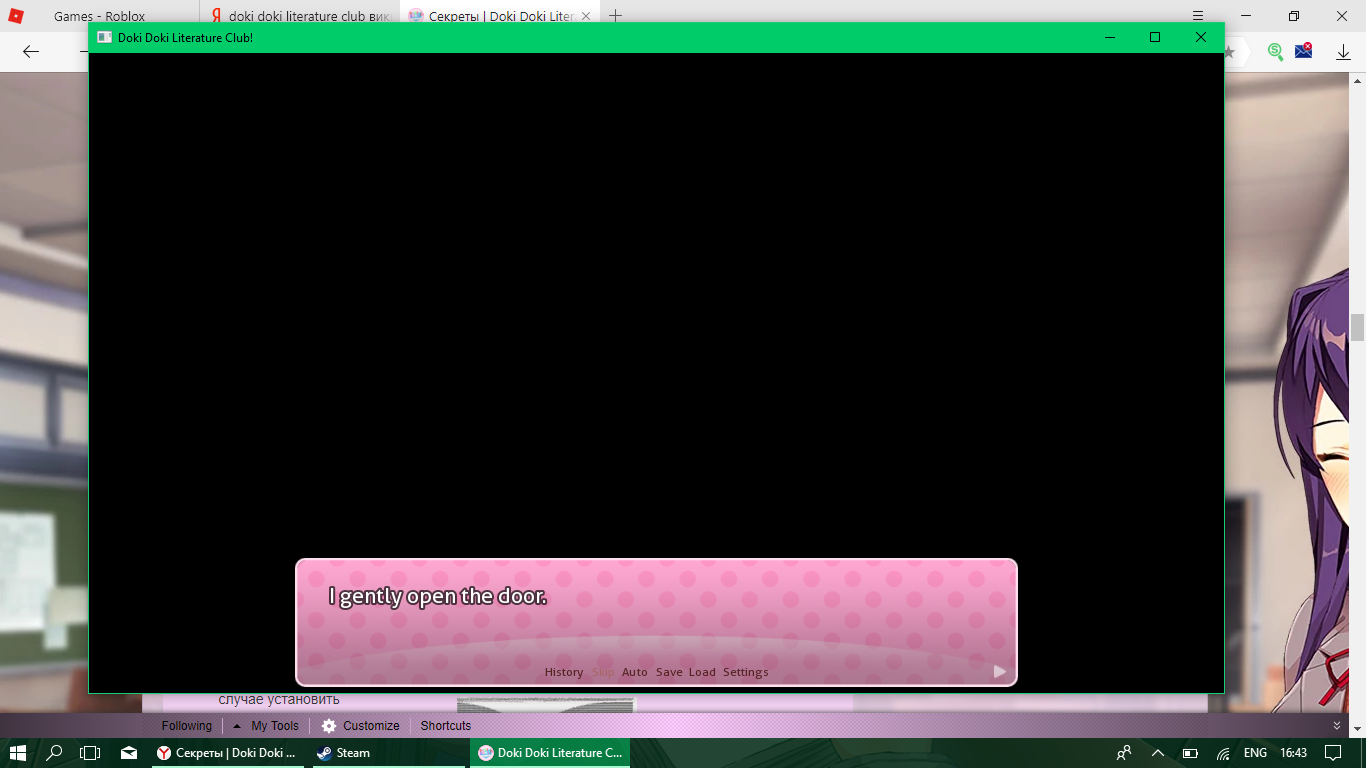Viewport: 1366px width, 768px height.
Task: Open the Following menu in bottom bar
Action: (187, 726)
